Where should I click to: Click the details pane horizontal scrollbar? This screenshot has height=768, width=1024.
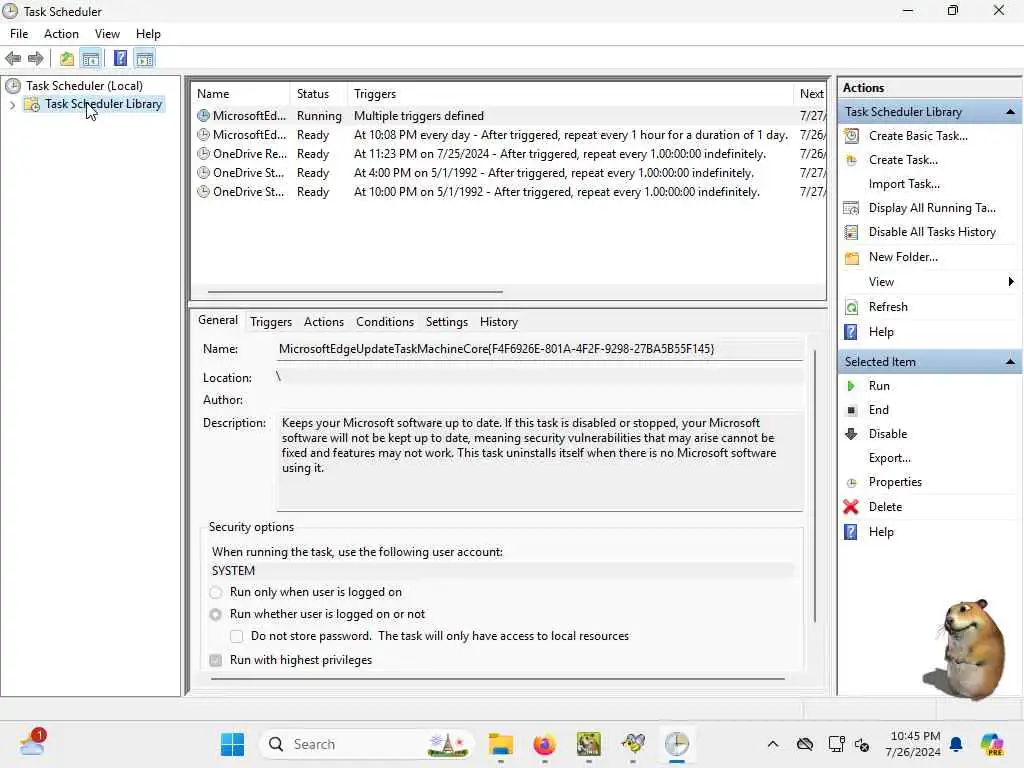pos(498,679)
